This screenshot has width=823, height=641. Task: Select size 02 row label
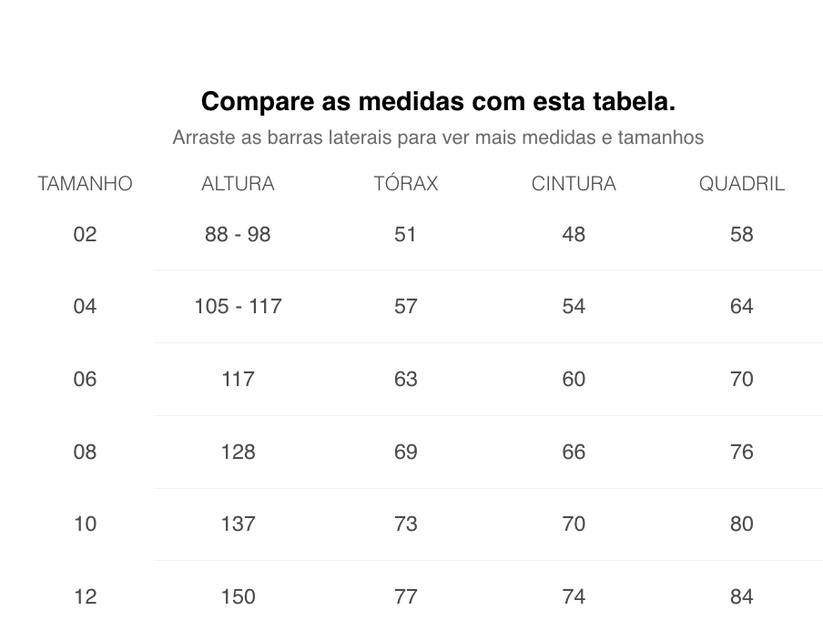(x=85, y=234)
